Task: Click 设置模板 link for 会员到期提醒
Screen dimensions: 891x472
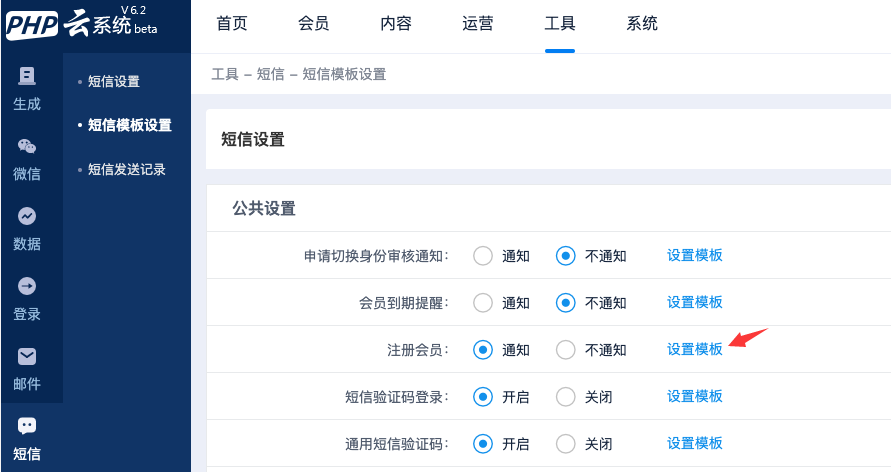Action: 695,302
